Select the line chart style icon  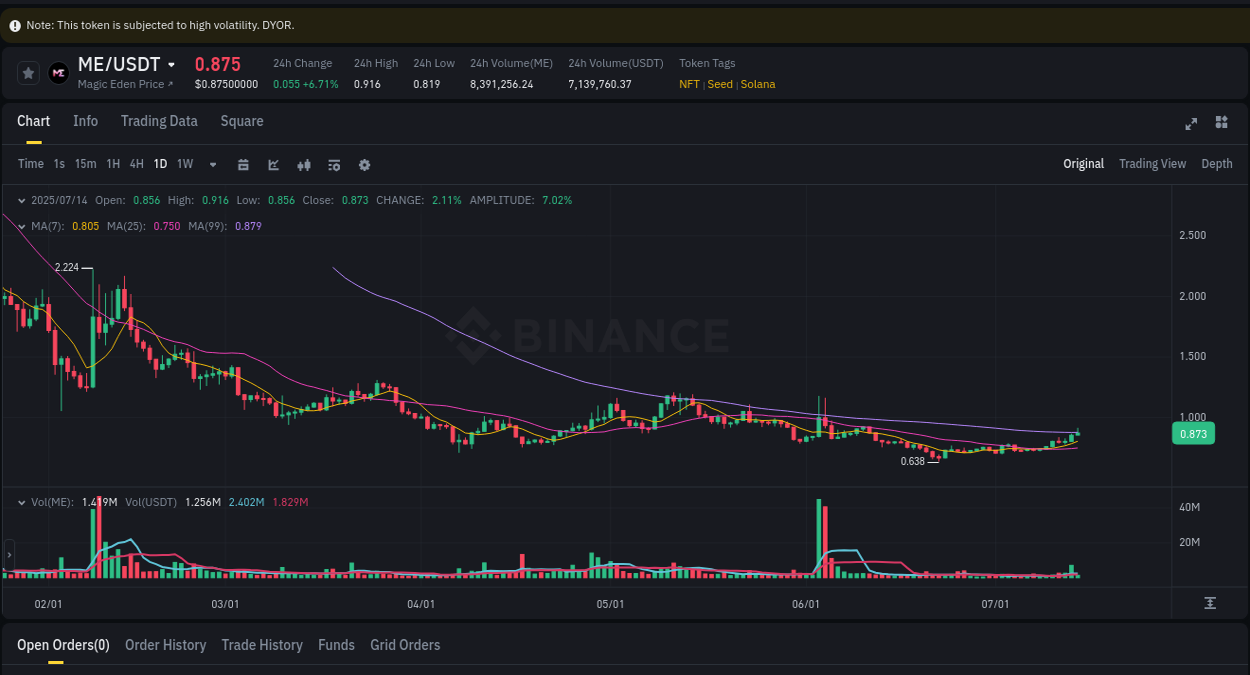273,164
